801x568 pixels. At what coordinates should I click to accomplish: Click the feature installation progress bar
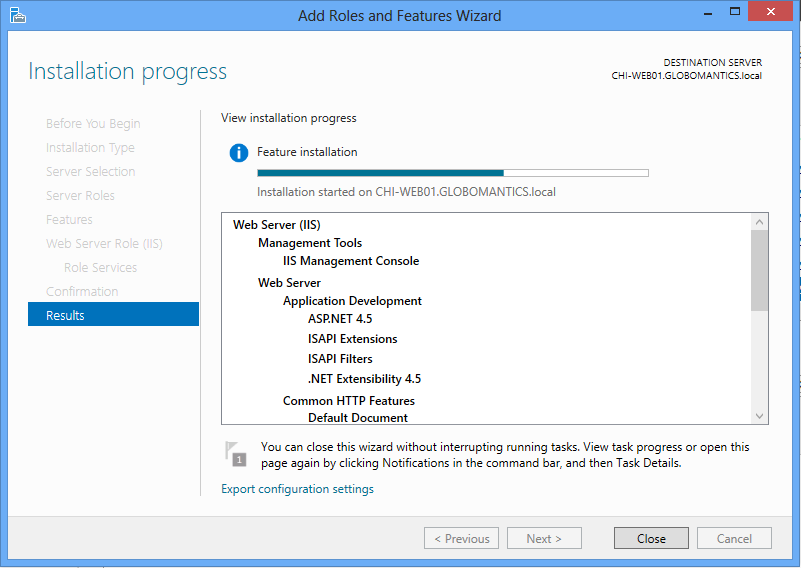453,173
